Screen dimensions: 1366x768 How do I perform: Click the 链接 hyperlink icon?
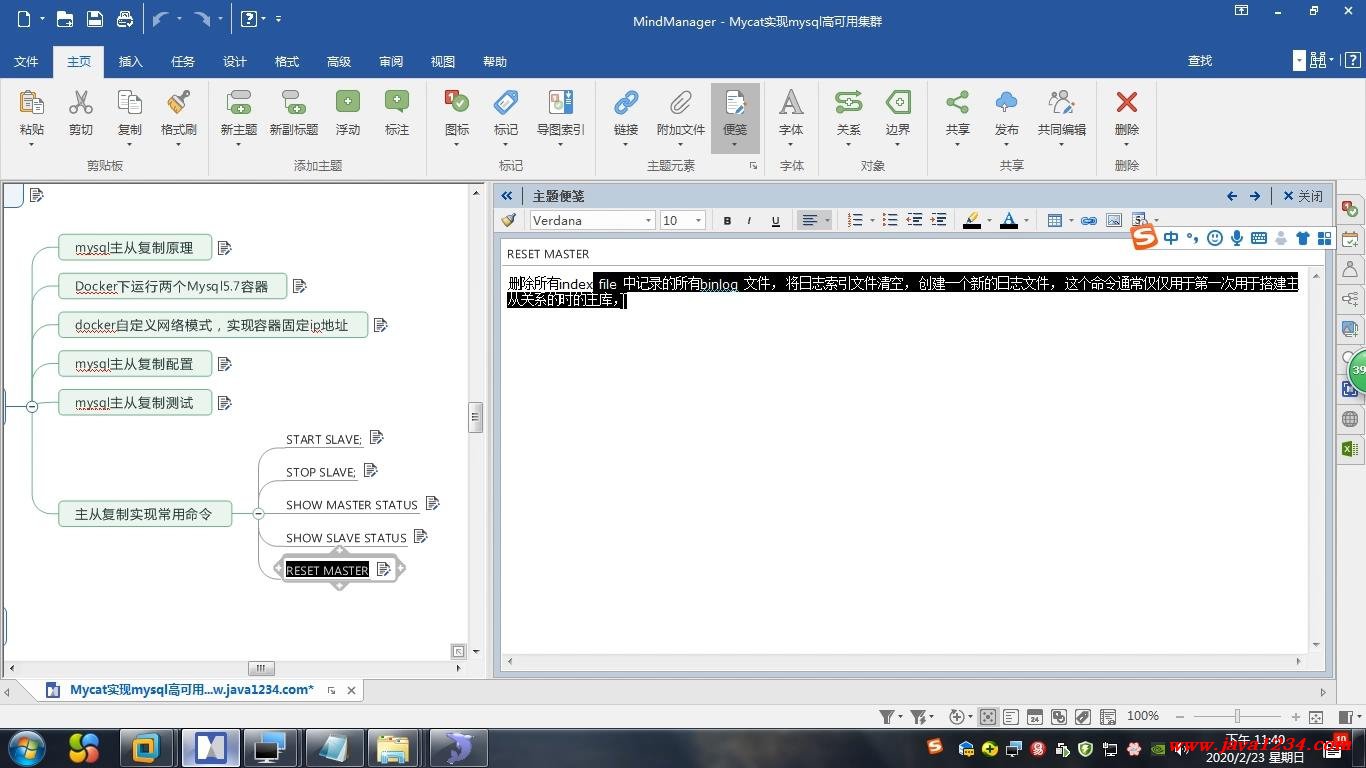pos(626,102)
